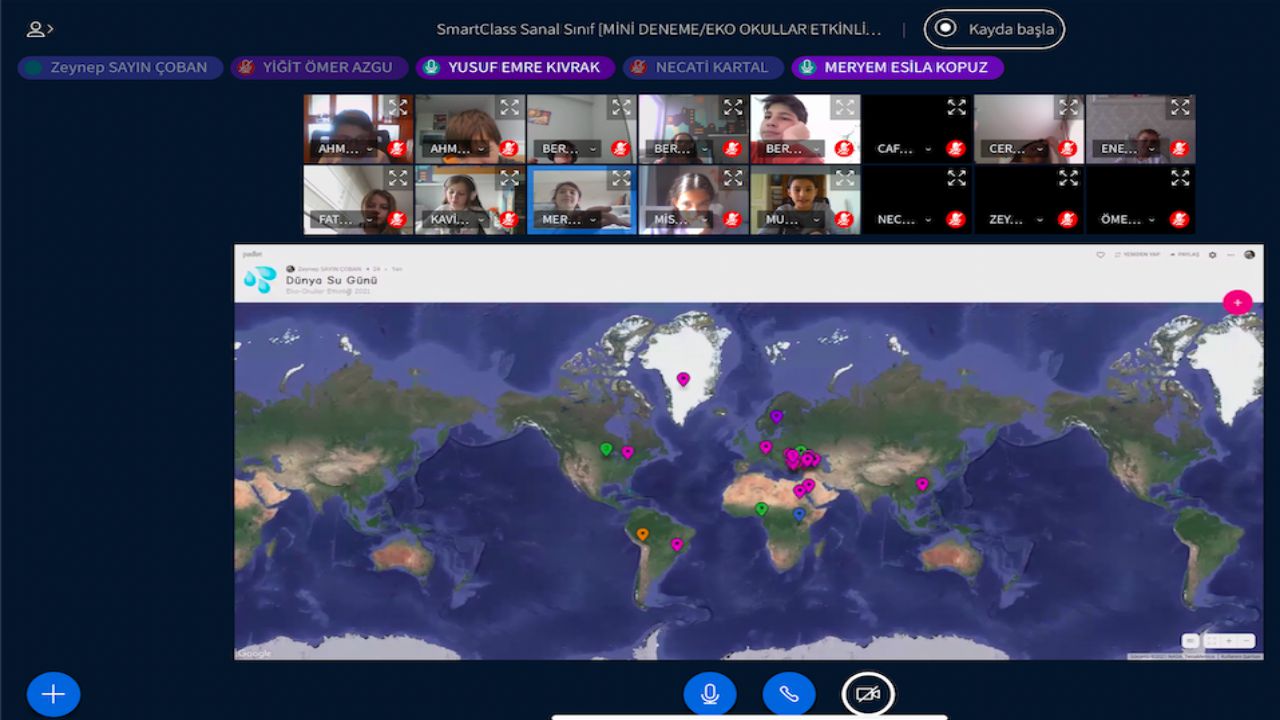Like the padlet with heart icon
The image size is (1280, 720).
[x=1100, y=255]
